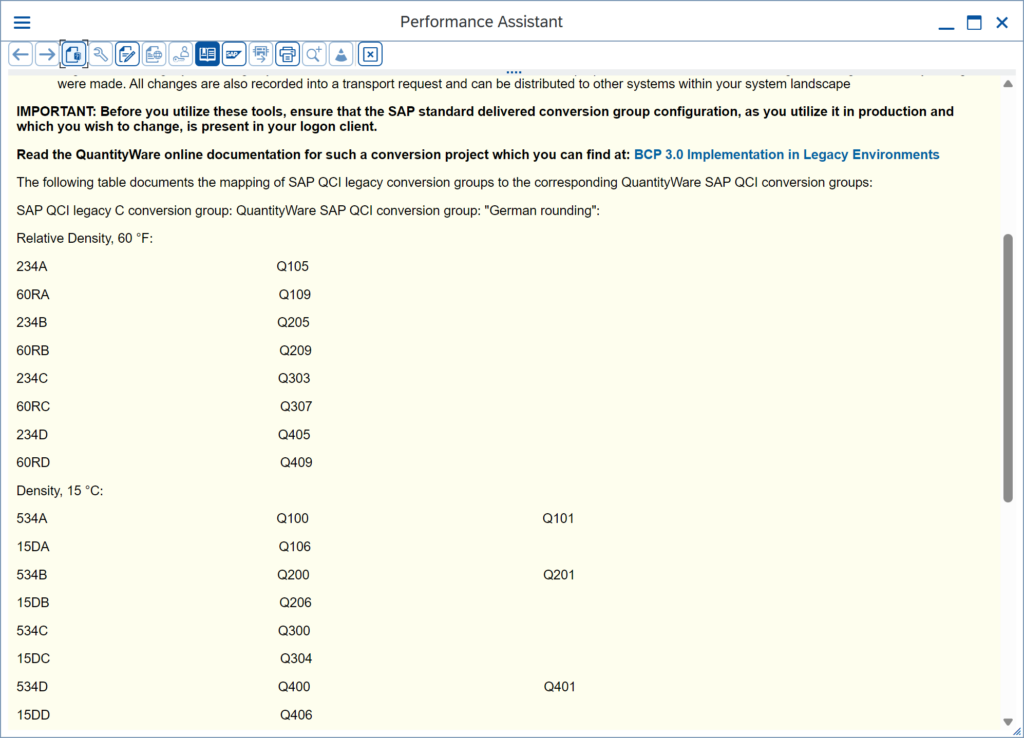Select the value Q406
This screenshot has height=738, width=1024.
[296, 715]
